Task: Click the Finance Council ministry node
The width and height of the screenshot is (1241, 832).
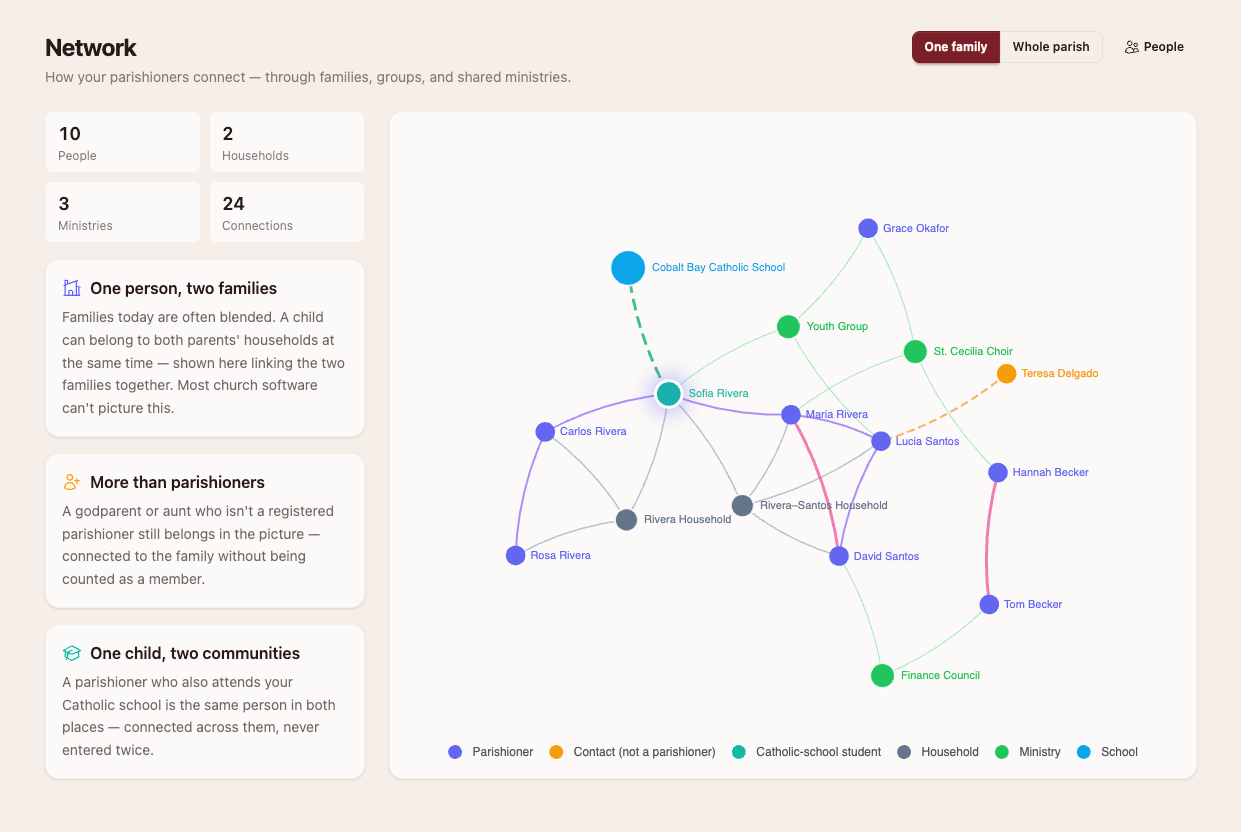Action: click(x=882, y=676)
